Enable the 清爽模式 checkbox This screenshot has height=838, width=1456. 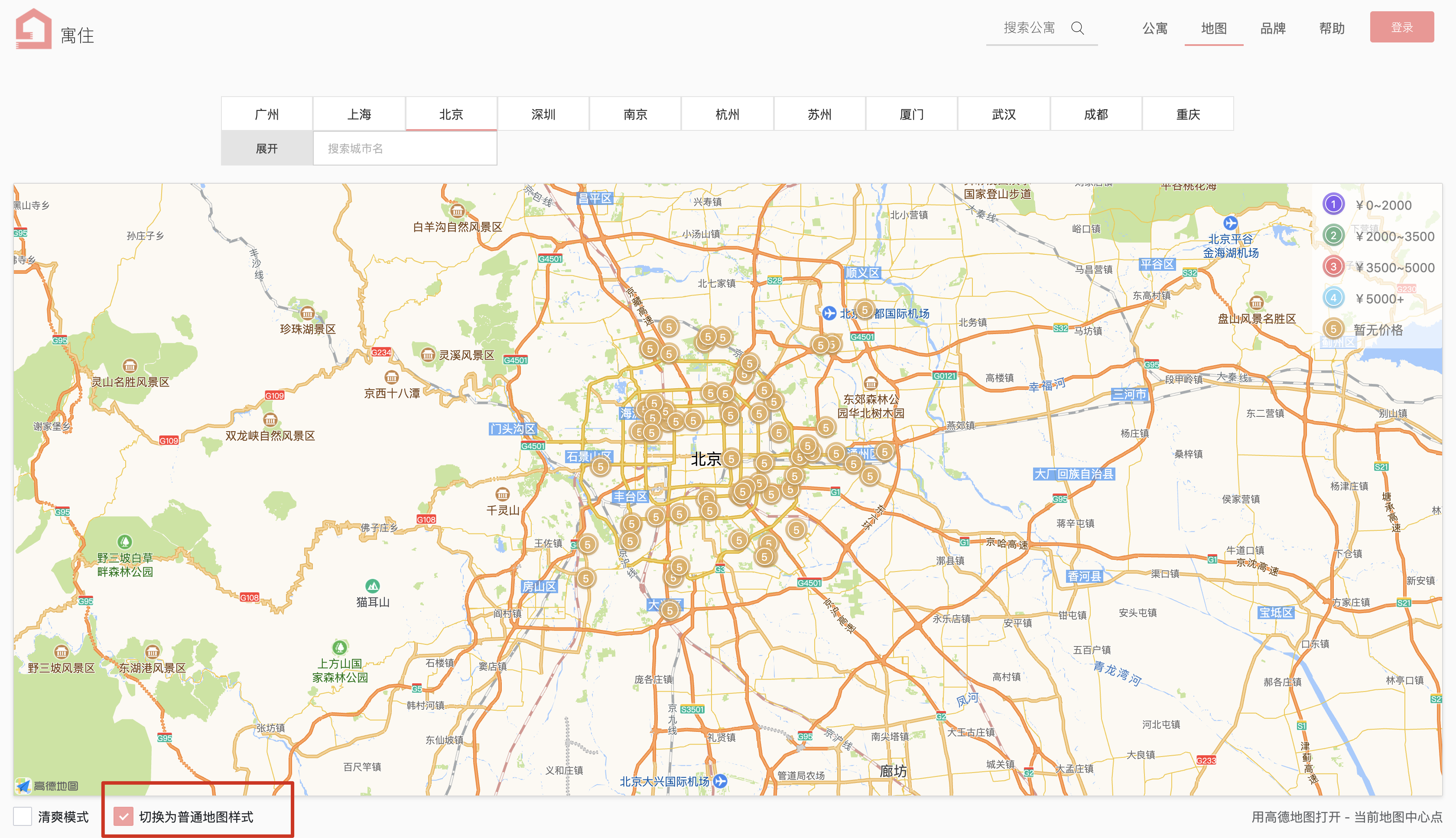click(23, 816)
